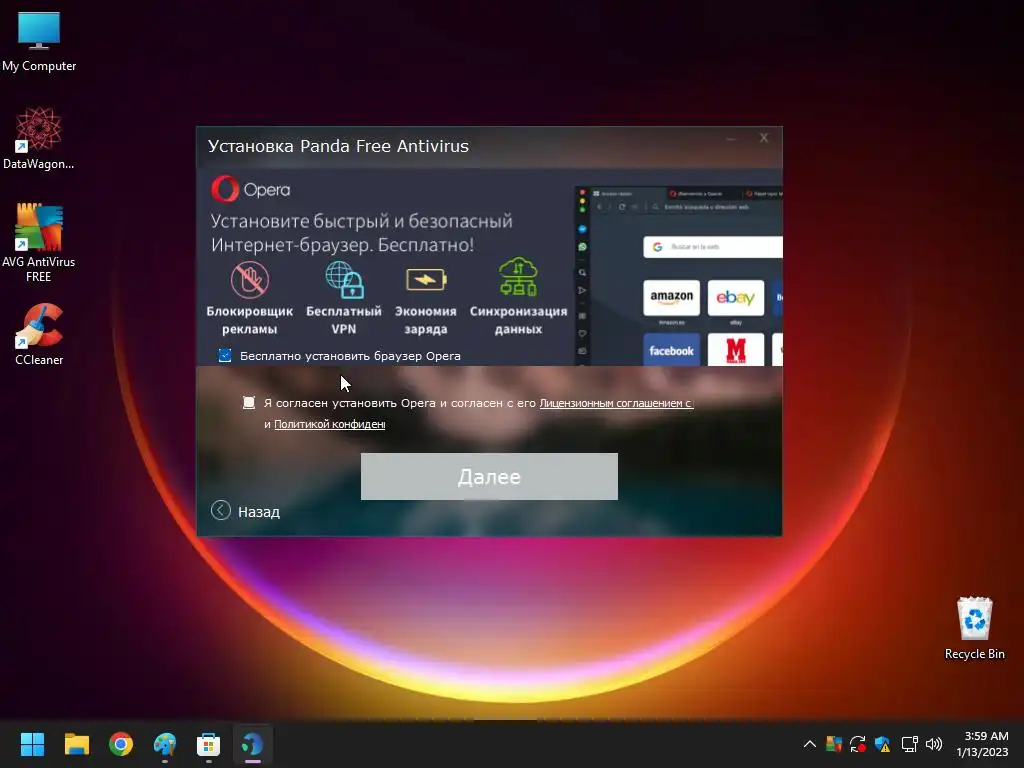
Task: Open File Explorer from the taskbar
Action: (76, 744)
